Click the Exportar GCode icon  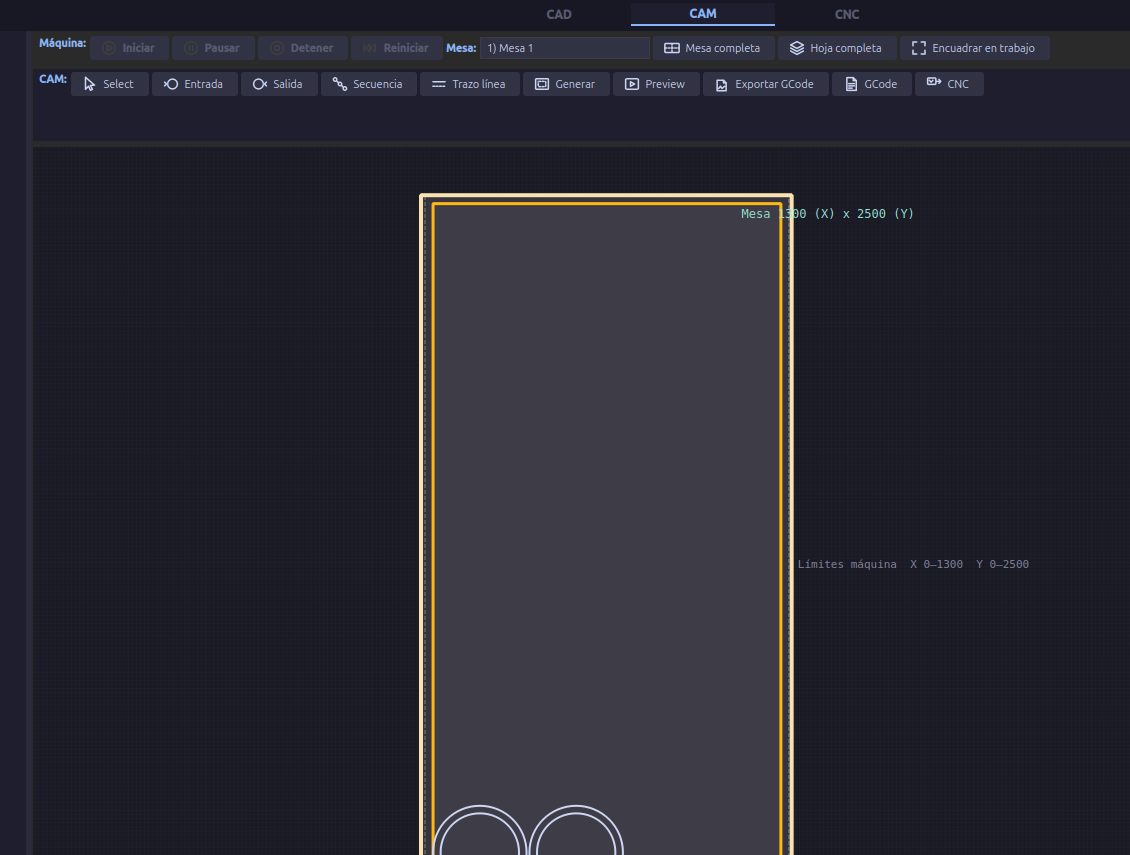(x=721, y=85)
